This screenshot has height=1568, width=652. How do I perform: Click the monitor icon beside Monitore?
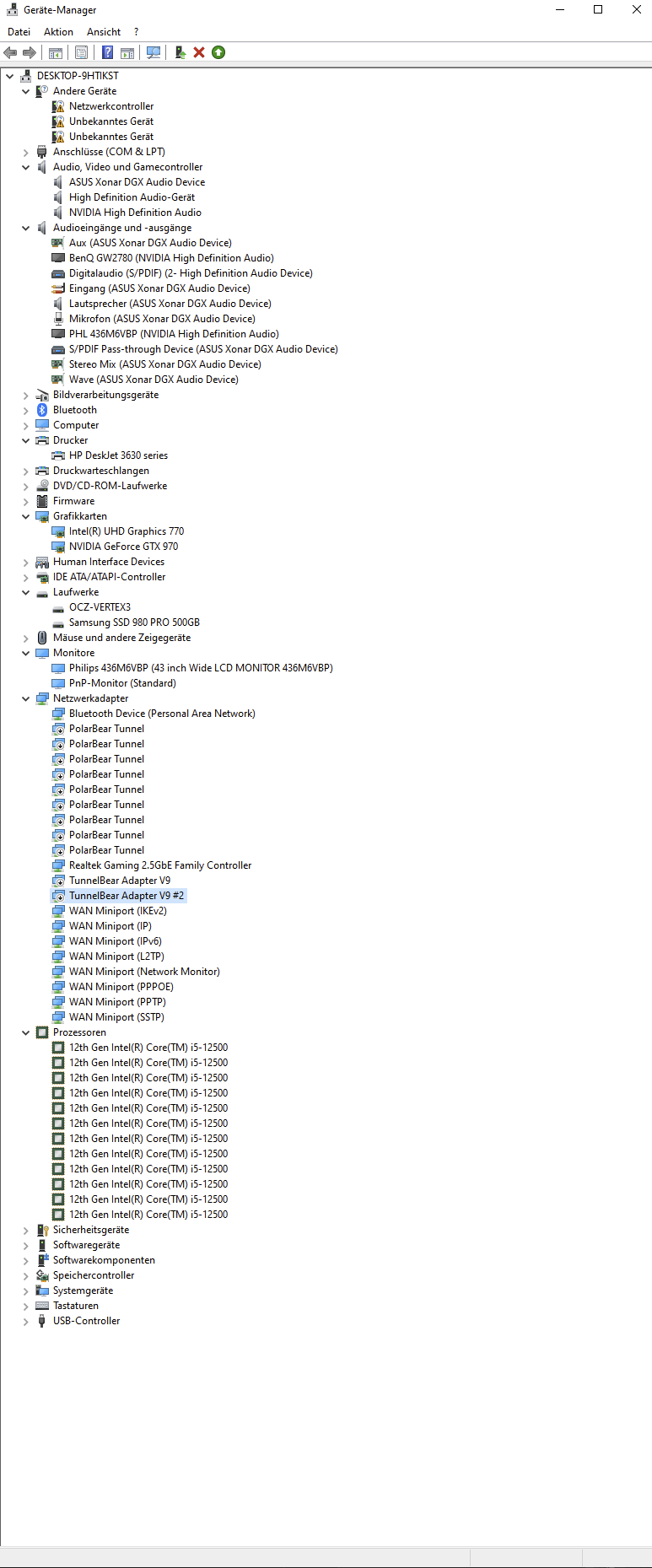tap(42, 653)
